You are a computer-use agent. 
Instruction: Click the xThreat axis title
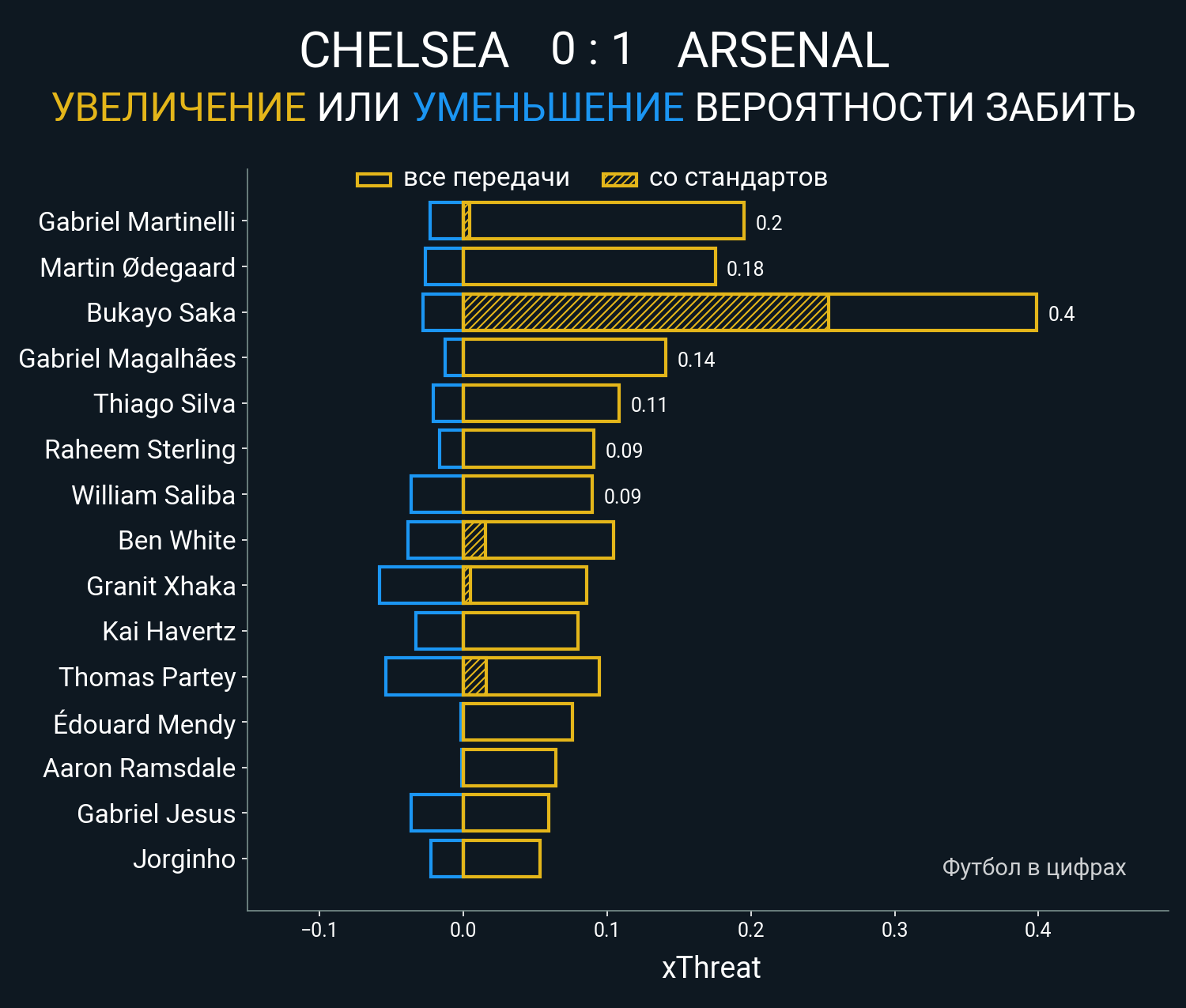point(711,968)
